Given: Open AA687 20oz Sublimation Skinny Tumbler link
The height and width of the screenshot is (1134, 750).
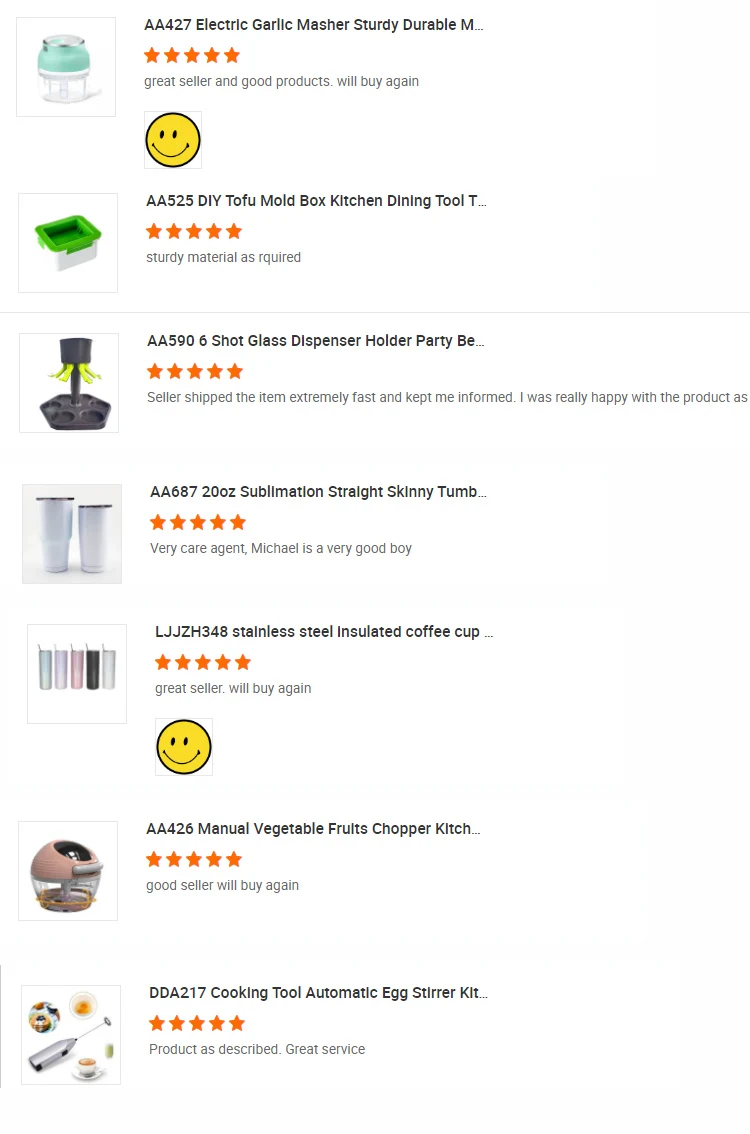Looking at the screenshot, I should pyautogui.click(x=318, y=492).
